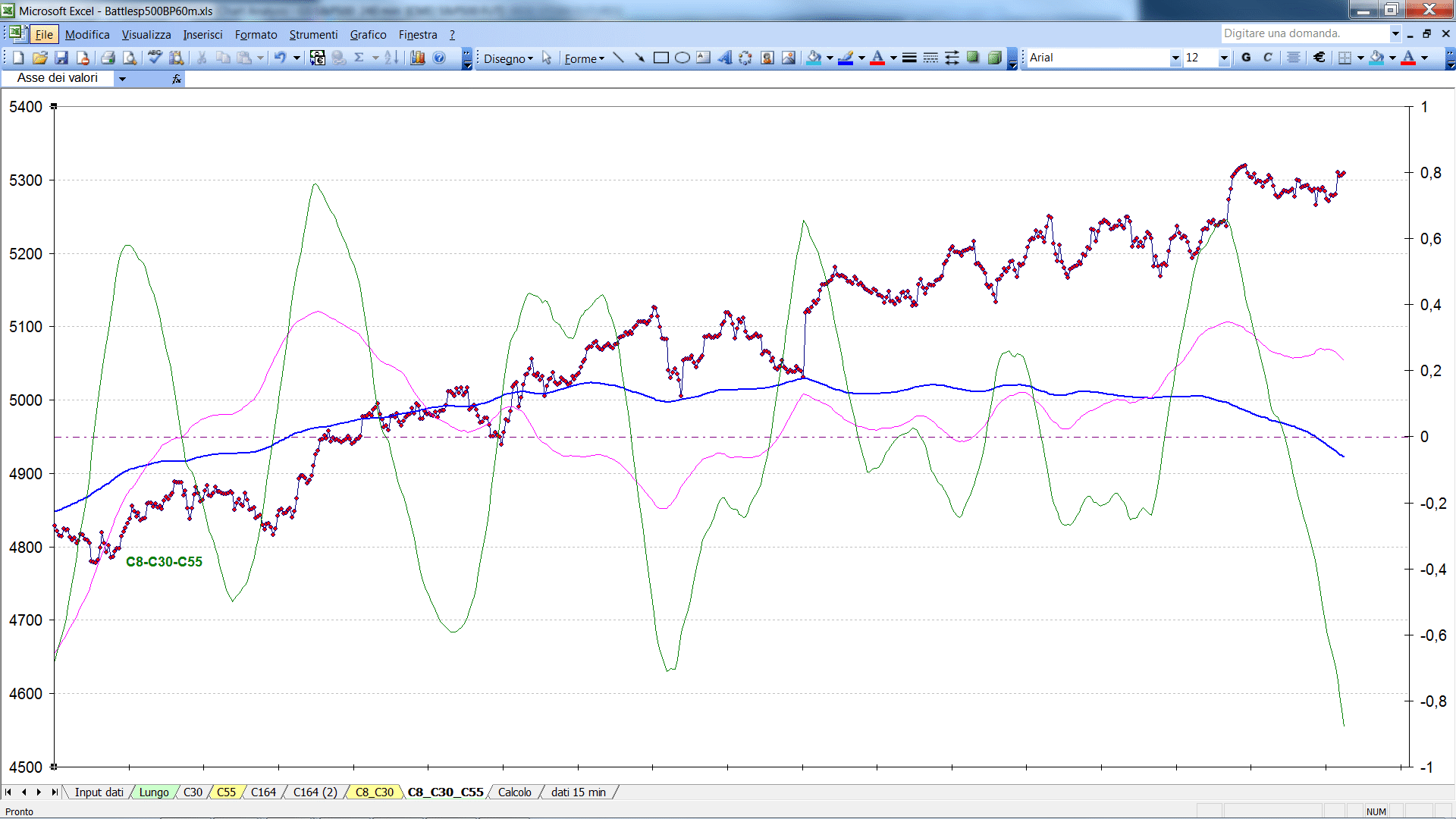Image resolution: width=1456 pixels, height=819 pixels.
Task: Switch to the Calcolo sheet tab
Action: [x=515, y=792]
